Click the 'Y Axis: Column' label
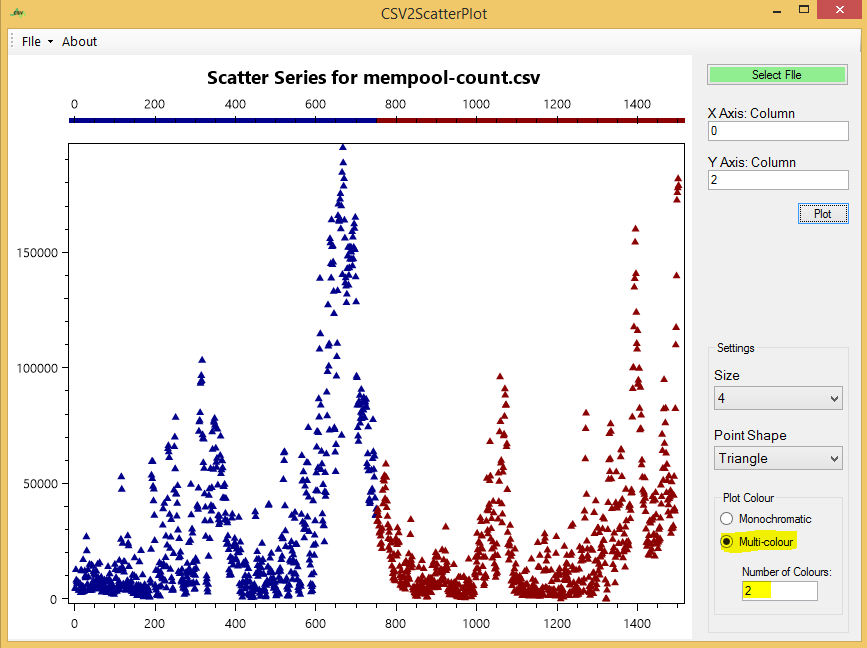Screen dimensions: 867x648 [x=751, y=163]
